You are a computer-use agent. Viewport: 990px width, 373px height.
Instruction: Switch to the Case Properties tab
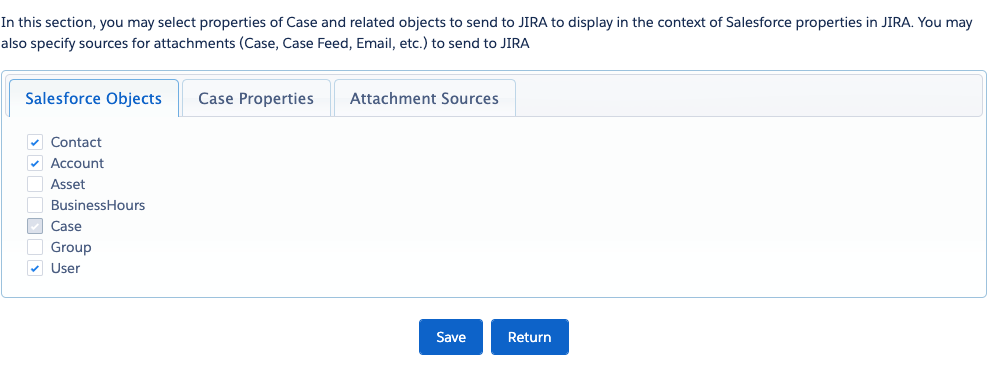coord(256,98)
